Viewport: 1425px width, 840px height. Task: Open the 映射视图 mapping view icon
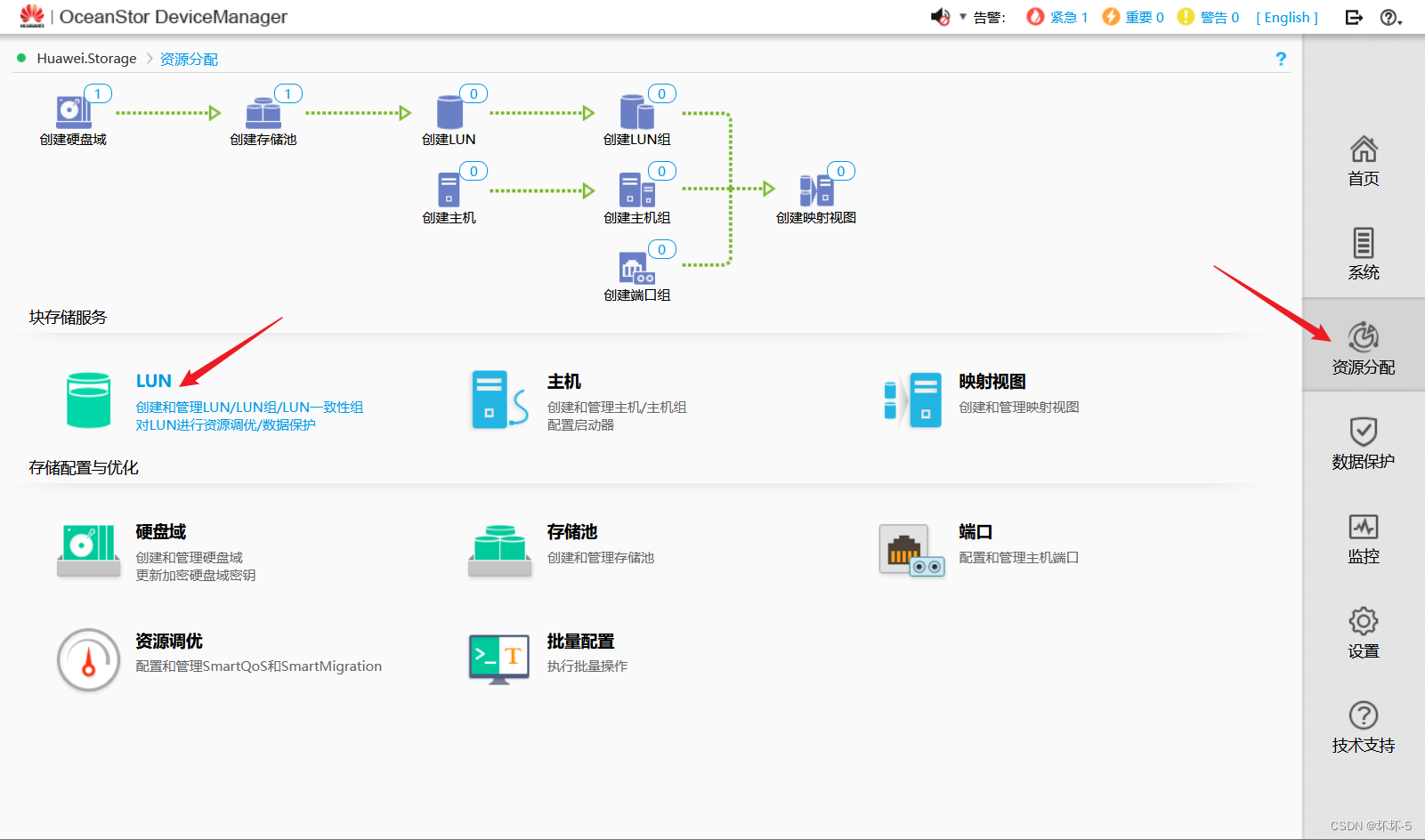pyautogui.click(x=912, y=400)
